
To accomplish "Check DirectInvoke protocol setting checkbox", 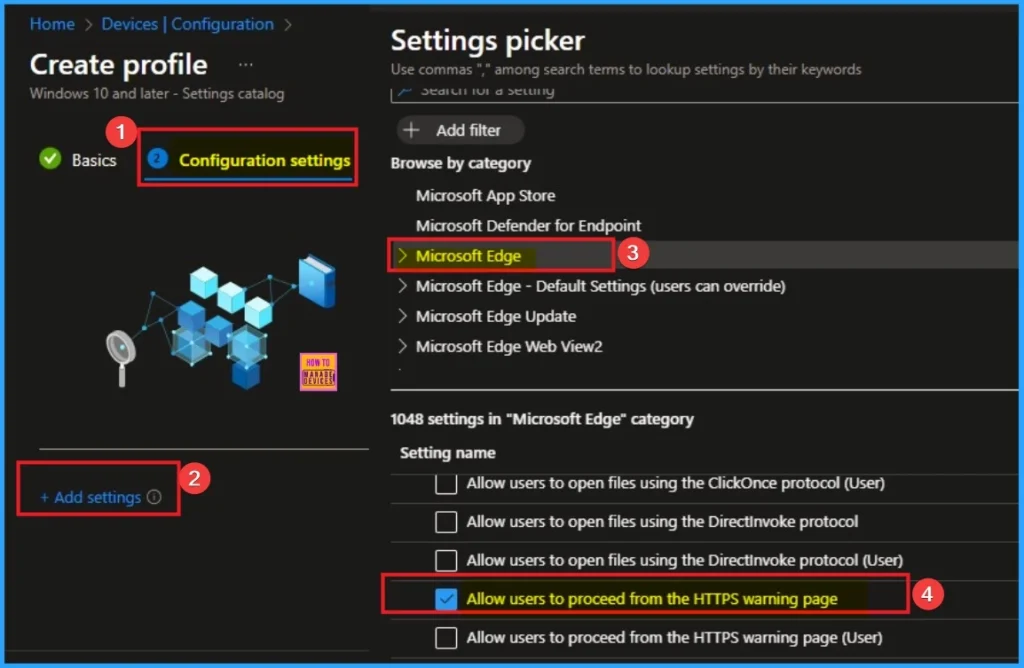I will (x=446, y=522).
